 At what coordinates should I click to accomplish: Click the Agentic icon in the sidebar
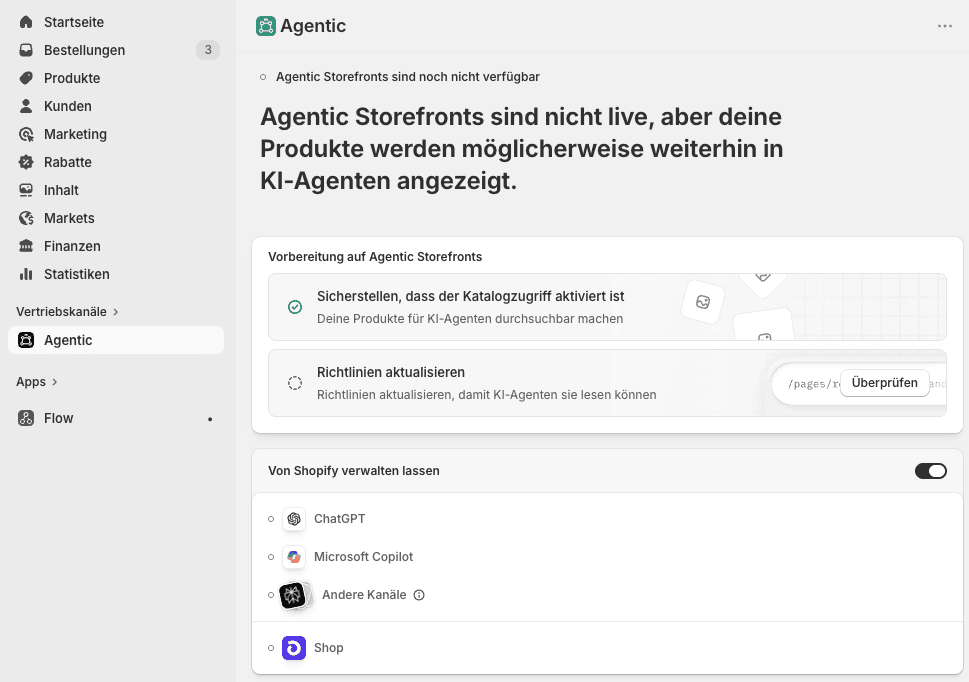pyautogui.click(x=26, y=340)
